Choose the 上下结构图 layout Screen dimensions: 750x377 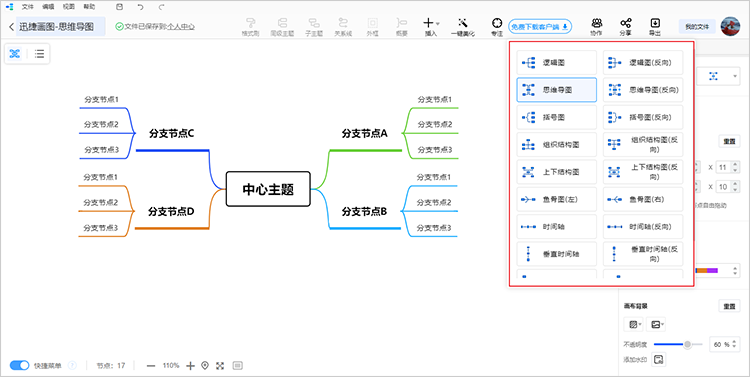[557, 171]
